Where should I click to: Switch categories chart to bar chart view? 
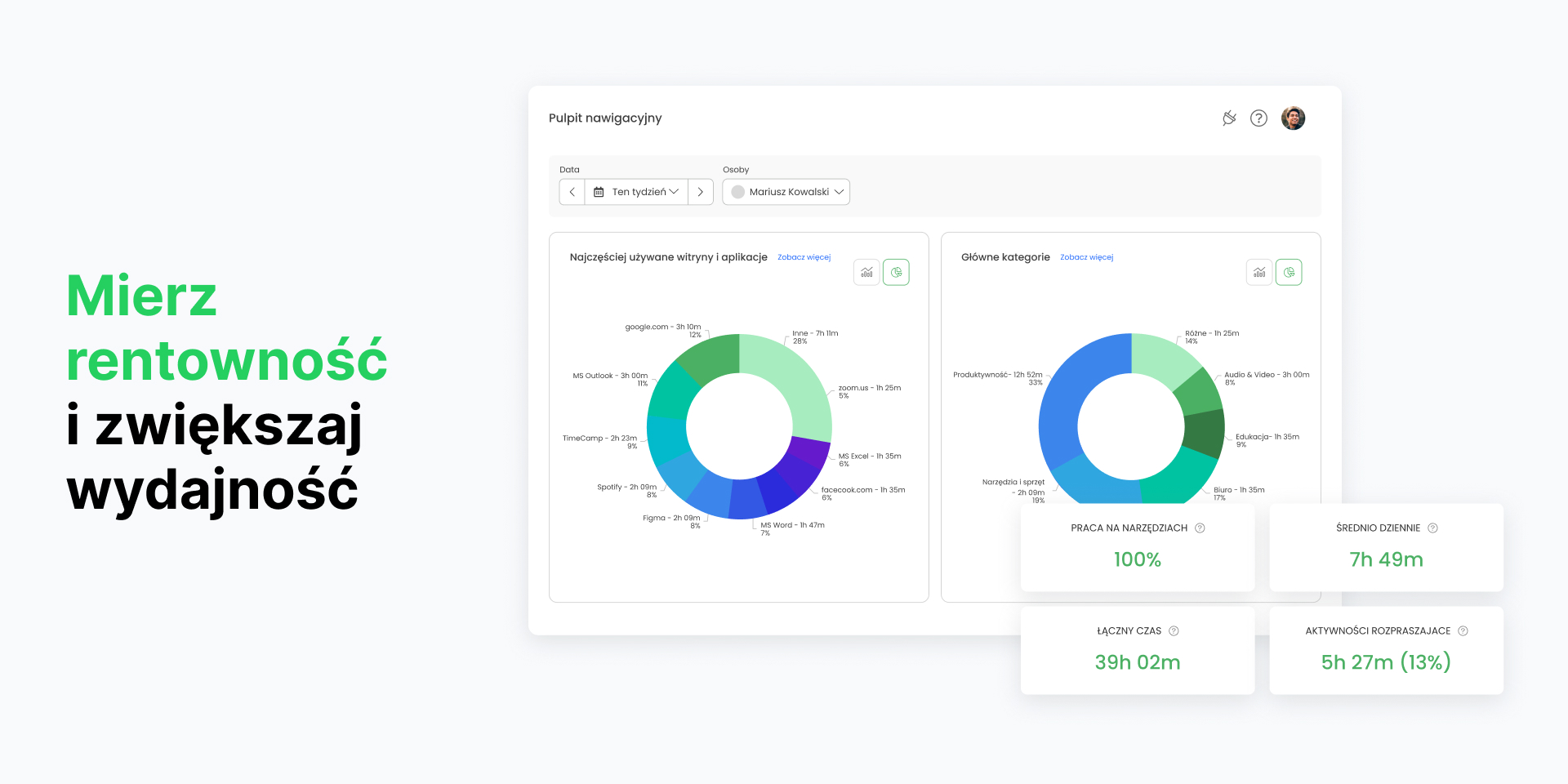1259,273
